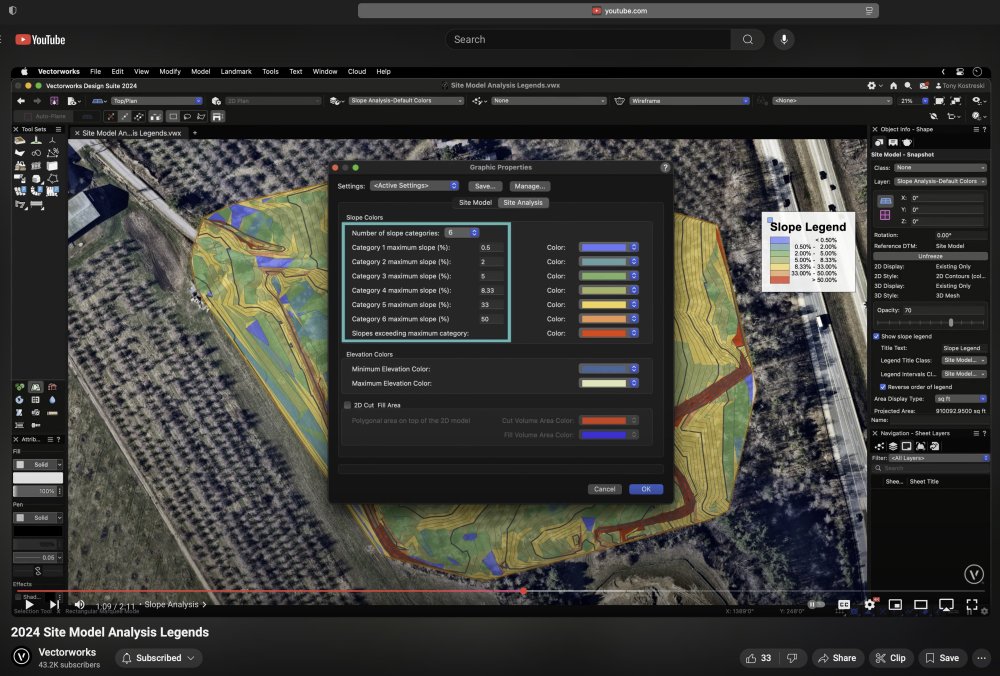Click the dislike thumbs down icon
Screen dimensions: 1000x676
pos(791,658)
